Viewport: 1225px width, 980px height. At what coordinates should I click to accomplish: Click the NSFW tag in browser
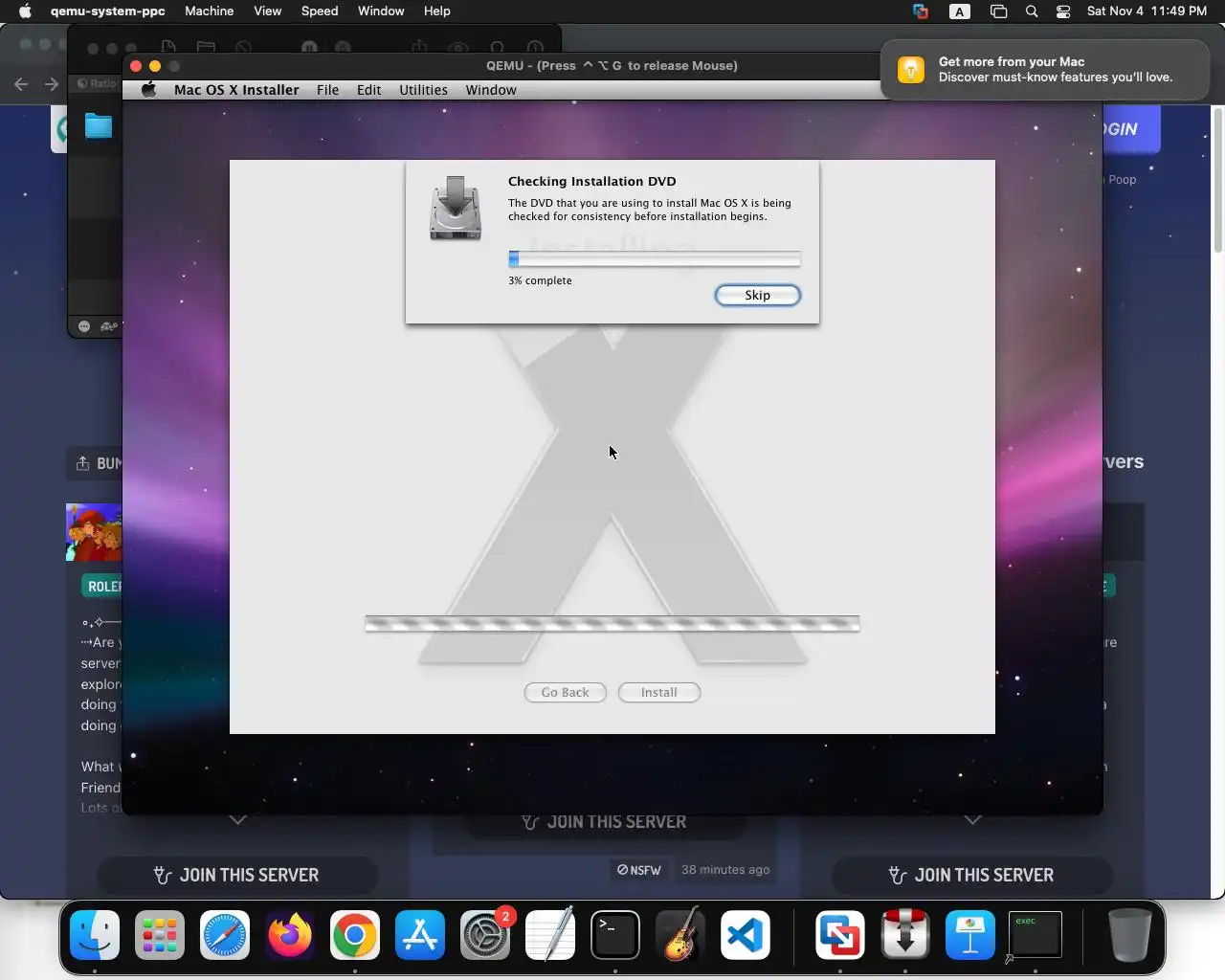pos(639,870)
